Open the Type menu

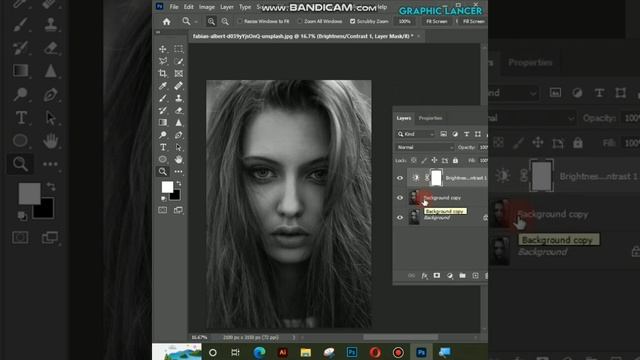[x=245, y=7]
